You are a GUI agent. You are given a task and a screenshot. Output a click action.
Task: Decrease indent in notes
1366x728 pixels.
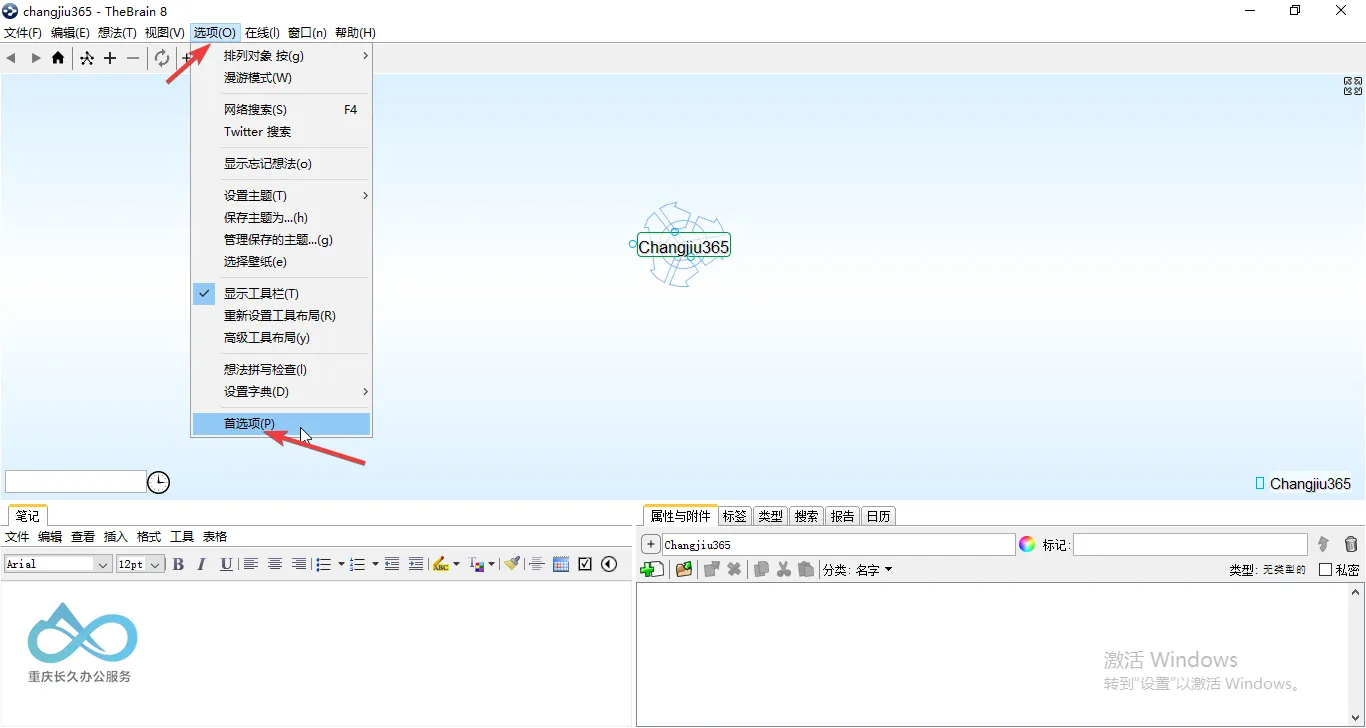click(x=392, y=564)
